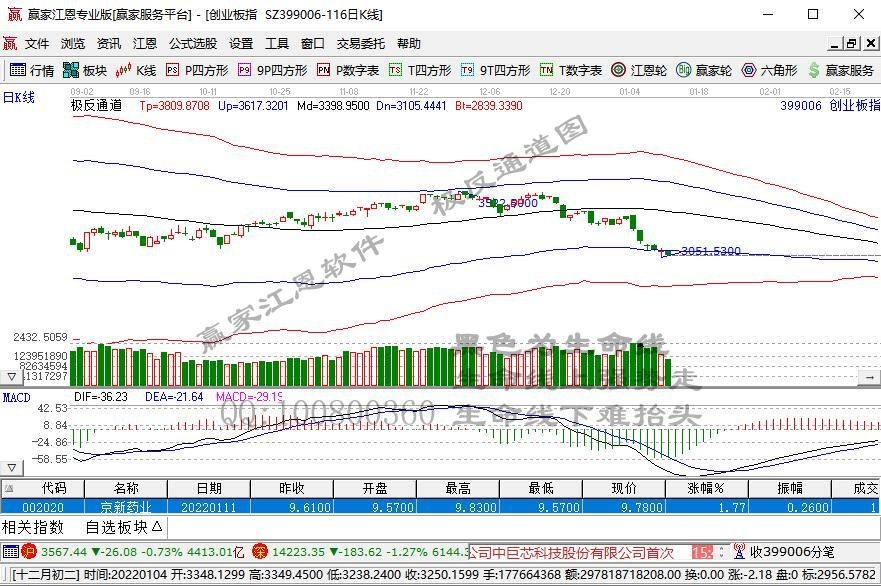
Task: Restore the inner chart window
Action: click(852, 43)
